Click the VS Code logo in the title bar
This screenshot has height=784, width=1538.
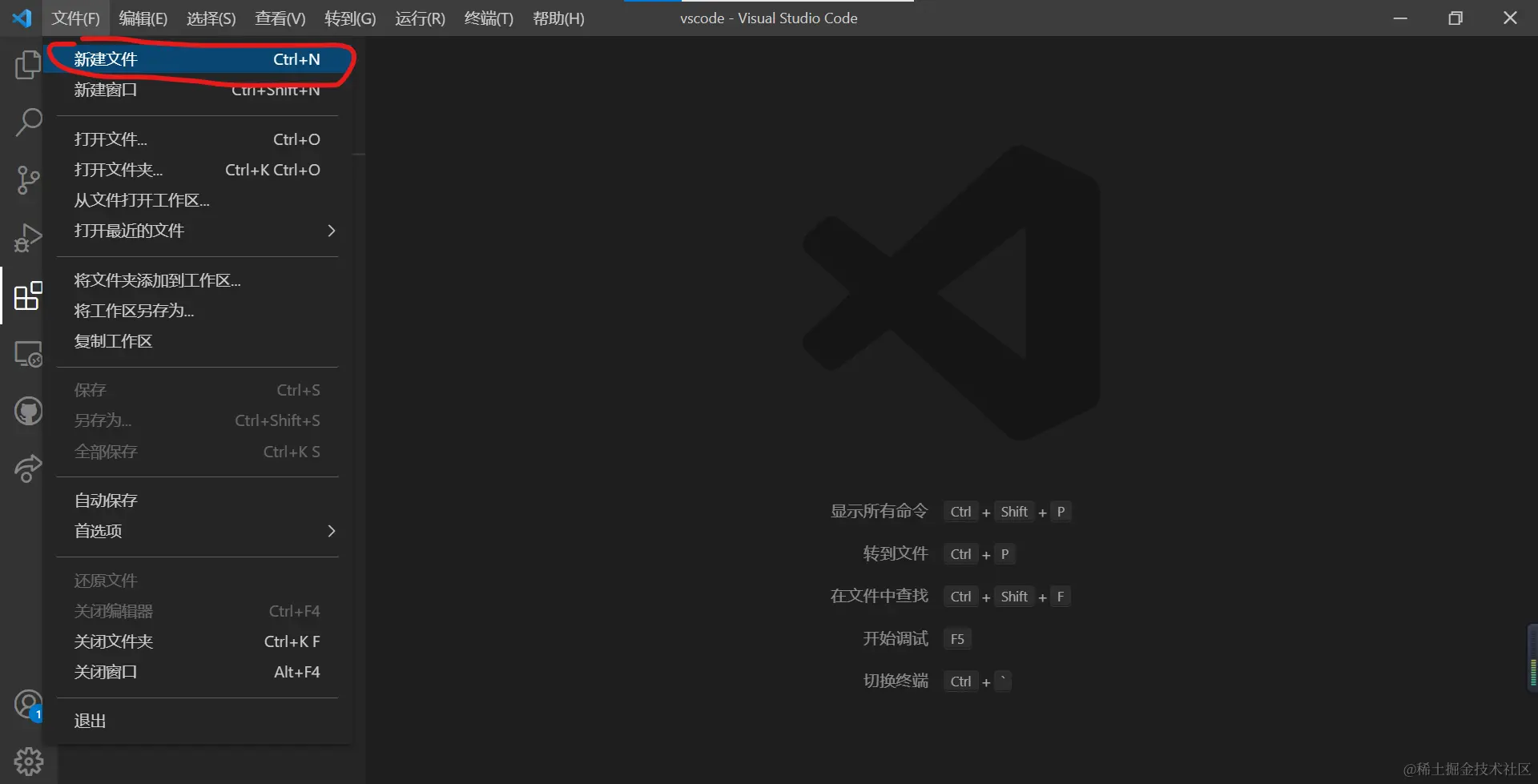coord(22,18)
